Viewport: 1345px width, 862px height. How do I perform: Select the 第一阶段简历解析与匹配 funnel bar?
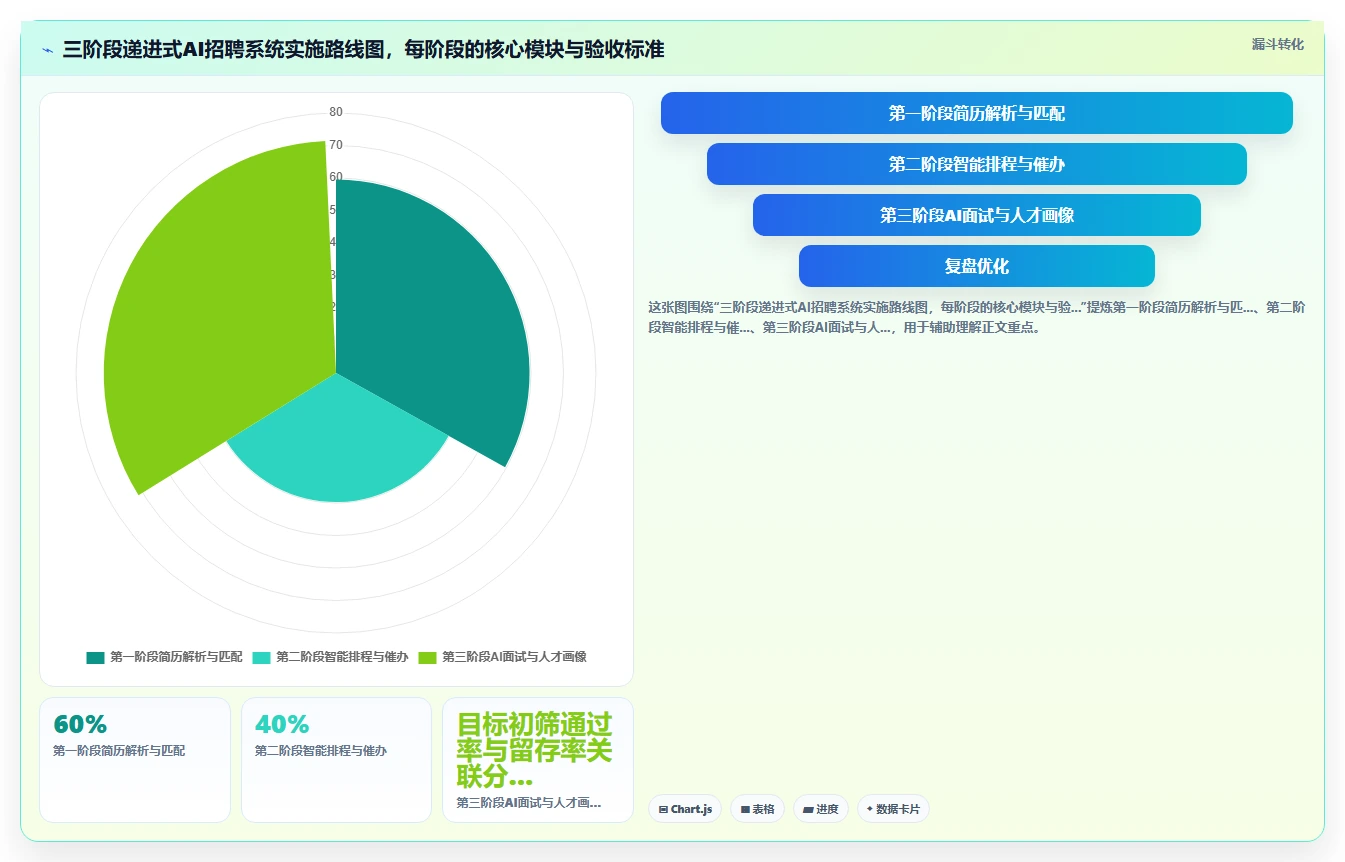click(x=976, y=113)
